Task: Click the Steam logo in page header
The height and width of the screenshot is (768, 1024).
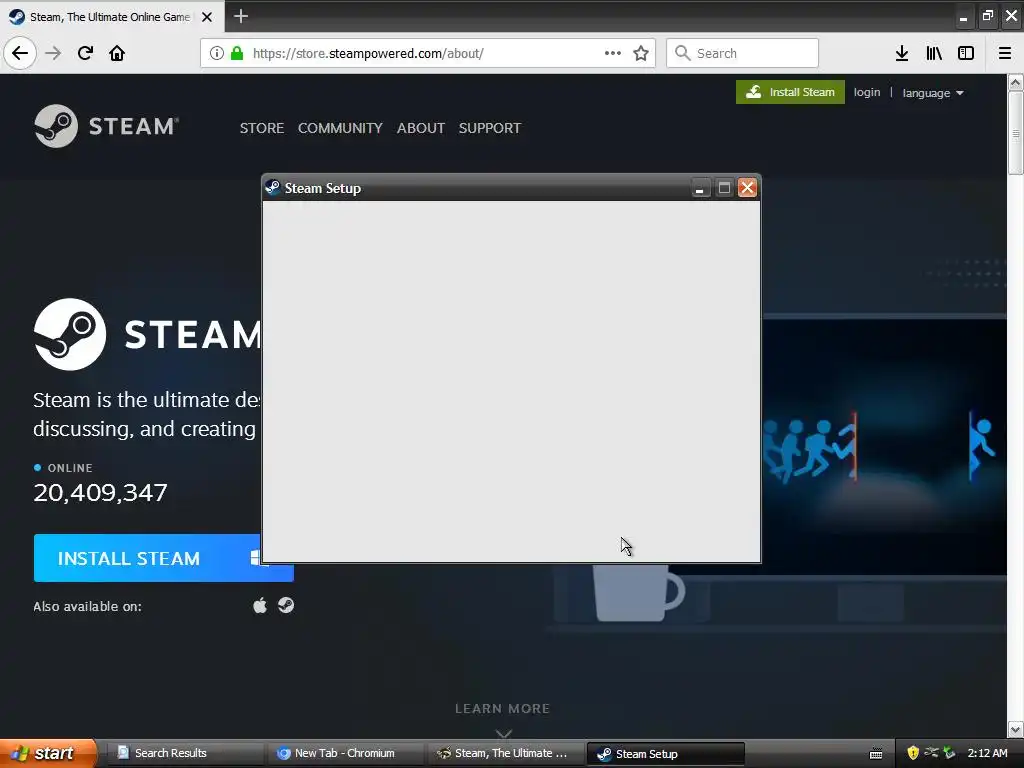Action: click(106, 126)
